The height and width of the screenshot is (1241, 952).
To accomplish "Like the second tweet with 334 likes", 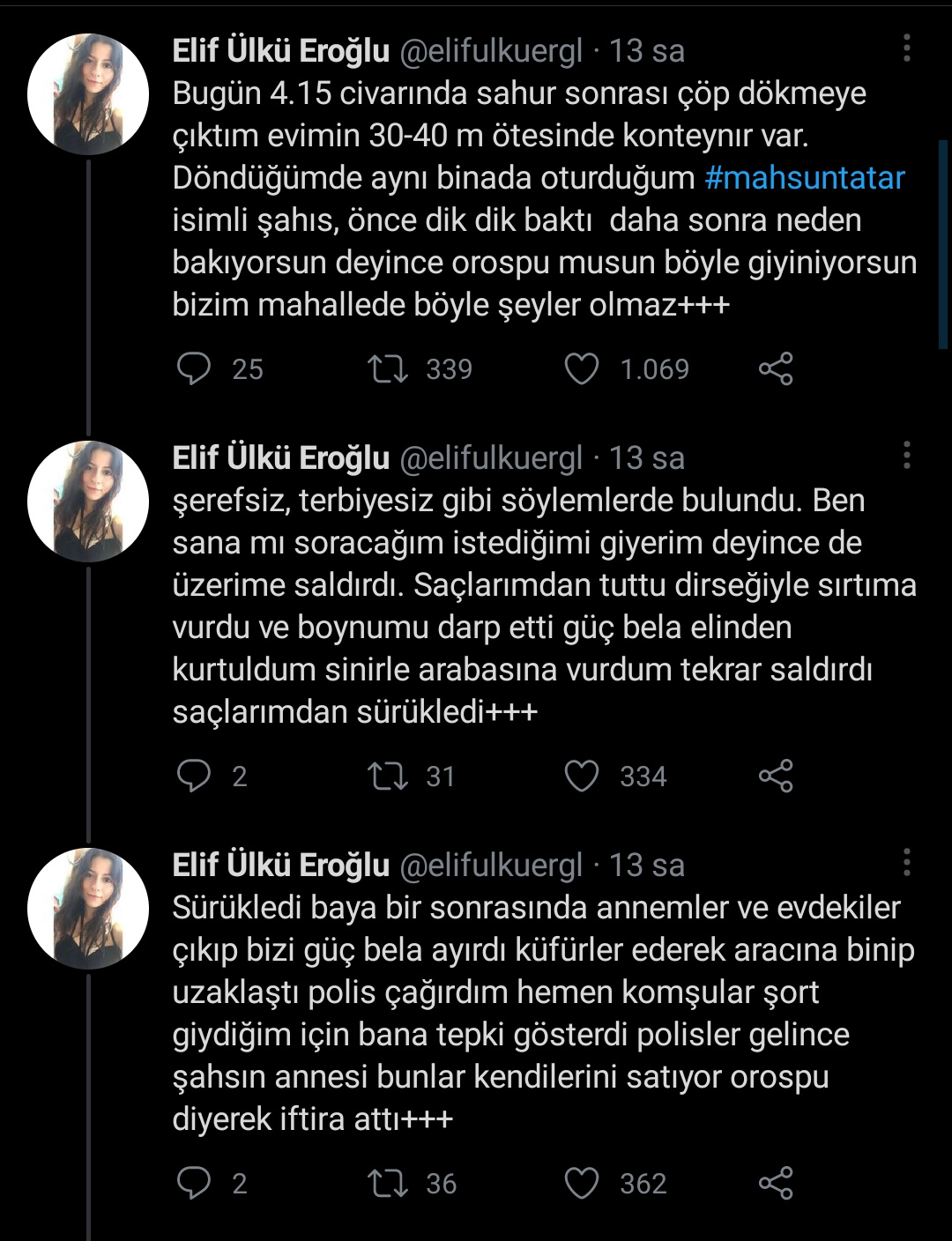I will click(582, 777).
